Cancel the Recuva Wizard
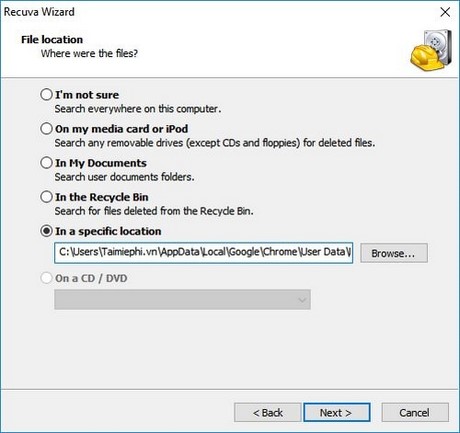Image resolution: width=460 pixels, height=433 pixels. click(415, 412)
